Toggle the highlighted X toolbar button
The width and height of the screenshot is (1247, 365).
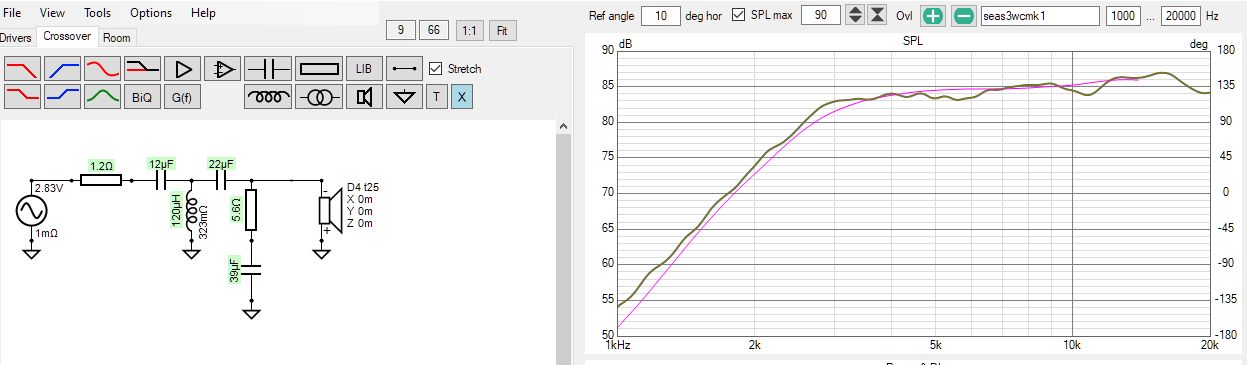point(461,97)
